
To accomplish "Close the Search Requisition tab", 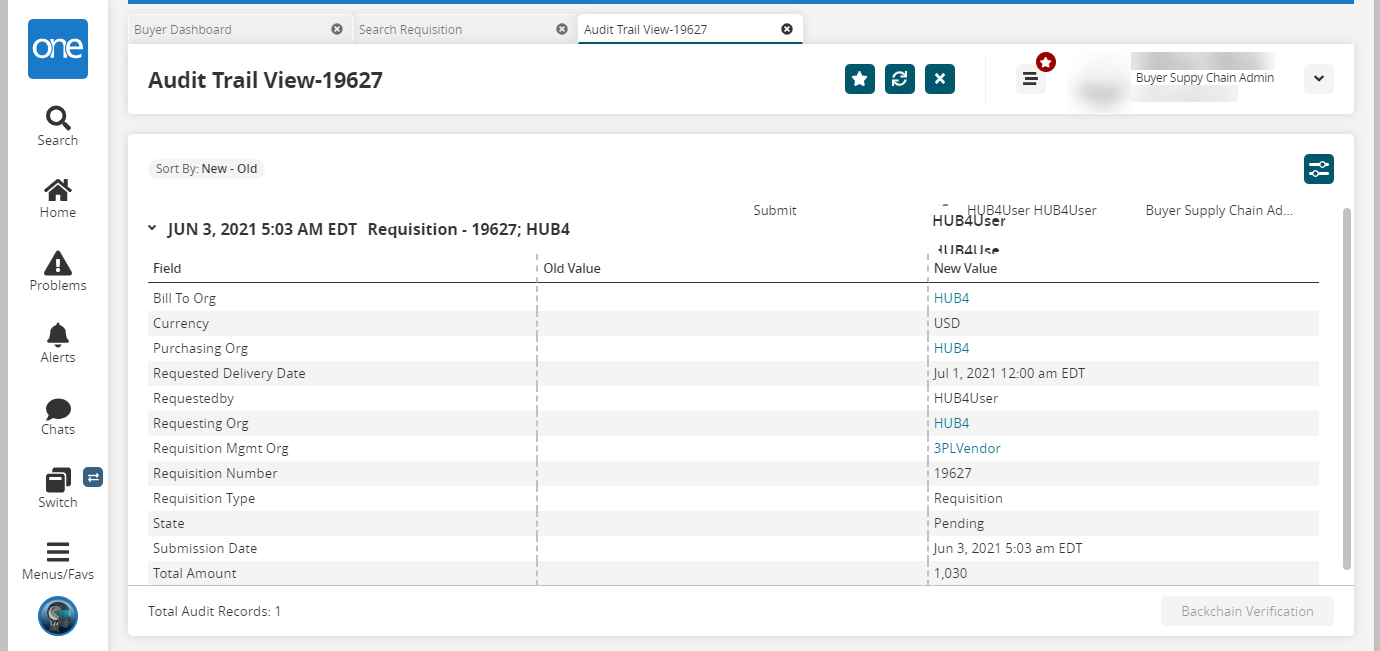I will pyautogui.click(x=562, y=30).
